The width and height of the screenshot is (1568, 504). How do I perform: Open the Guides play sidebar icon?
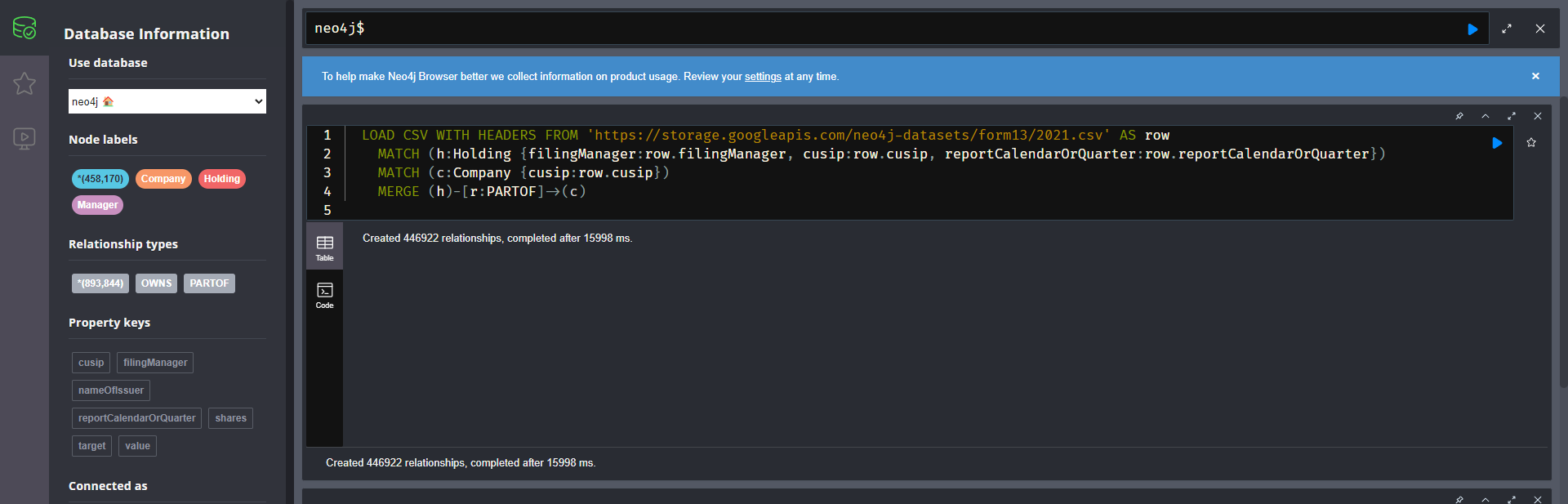(x=24, y=138)
